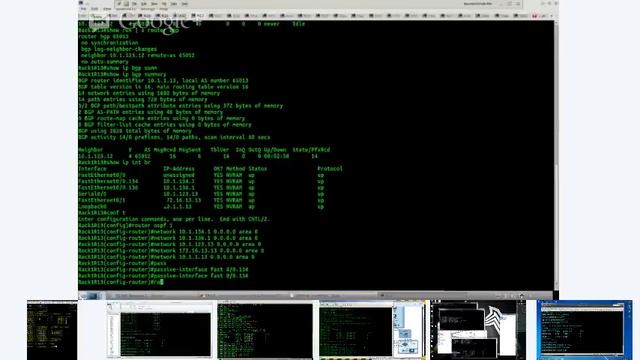Image resolution: width=640 pixels, height=360 pixels.
Task: Select the thumbnail with overlapping windows on a black-and-white wallpaper
Action: pyautogui.click(x=478, y=330)
